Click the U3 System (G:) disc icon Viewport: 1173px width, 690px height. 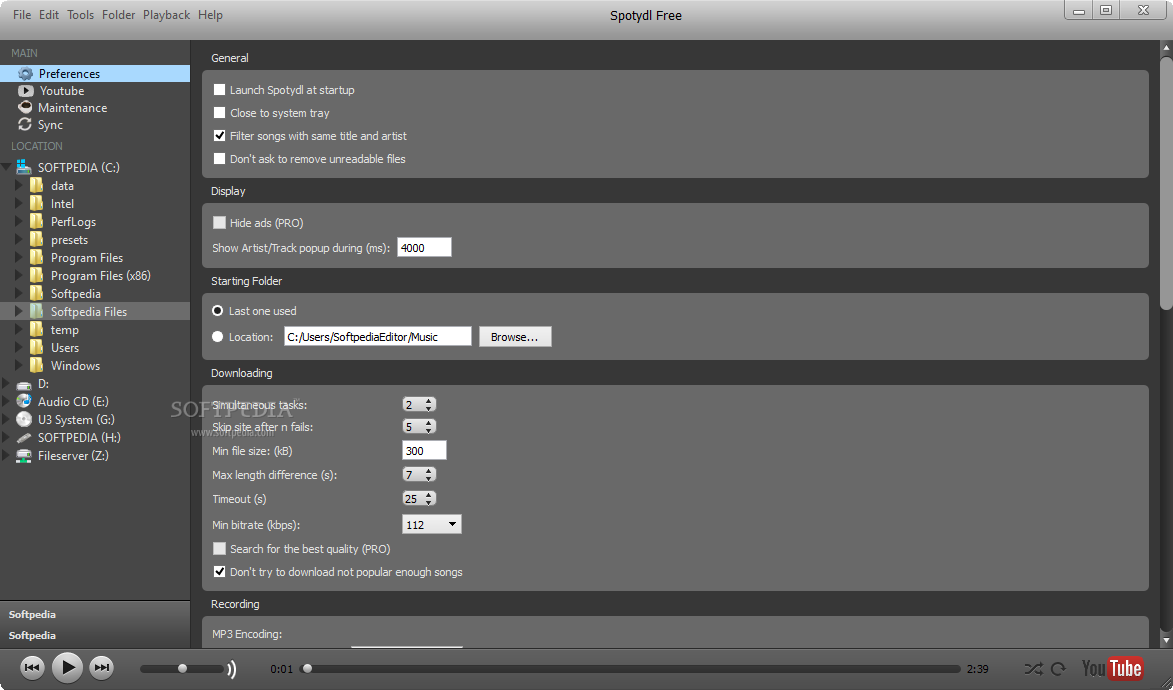click(24, 419)
